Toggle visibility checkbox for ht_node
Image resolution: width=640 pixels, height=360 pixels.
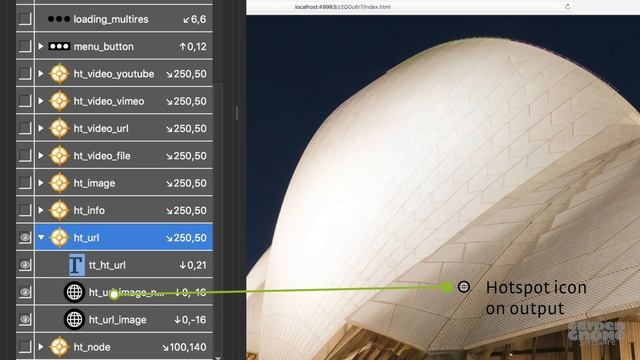25,347
